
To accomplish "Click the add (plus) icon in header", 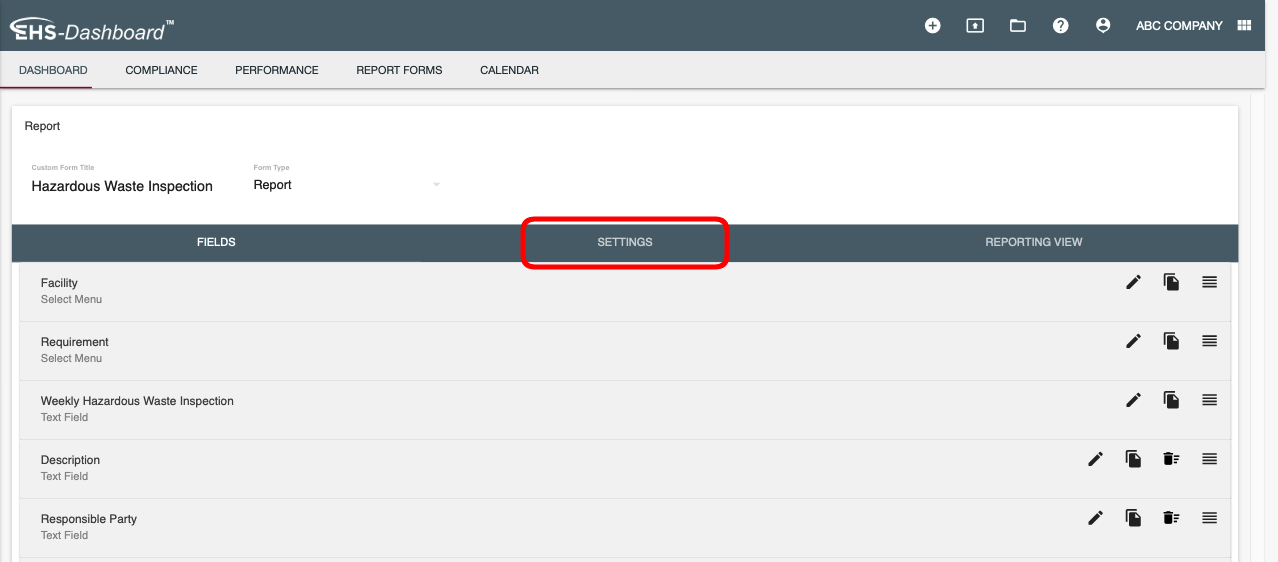I will click(x=932, y=26).
